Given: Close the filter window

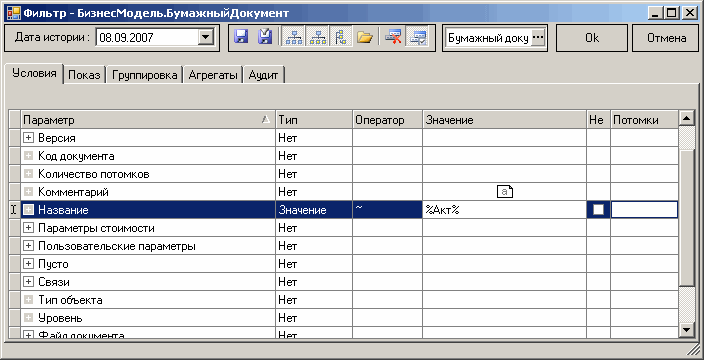Looking at the screenshot, I should pos(690,13).
